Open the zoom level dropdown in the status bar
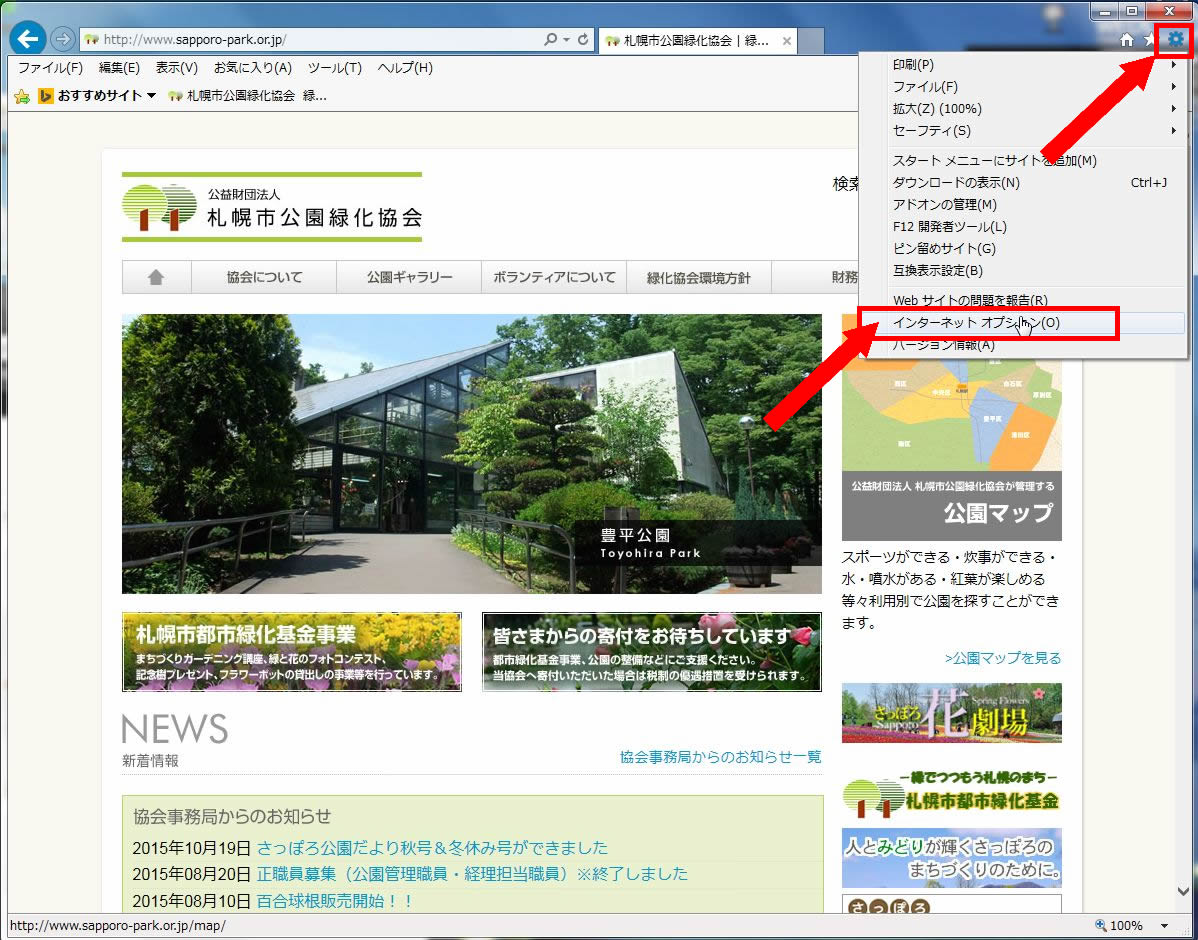This screenshot has height=940, width=1198. click(1164, 926)
